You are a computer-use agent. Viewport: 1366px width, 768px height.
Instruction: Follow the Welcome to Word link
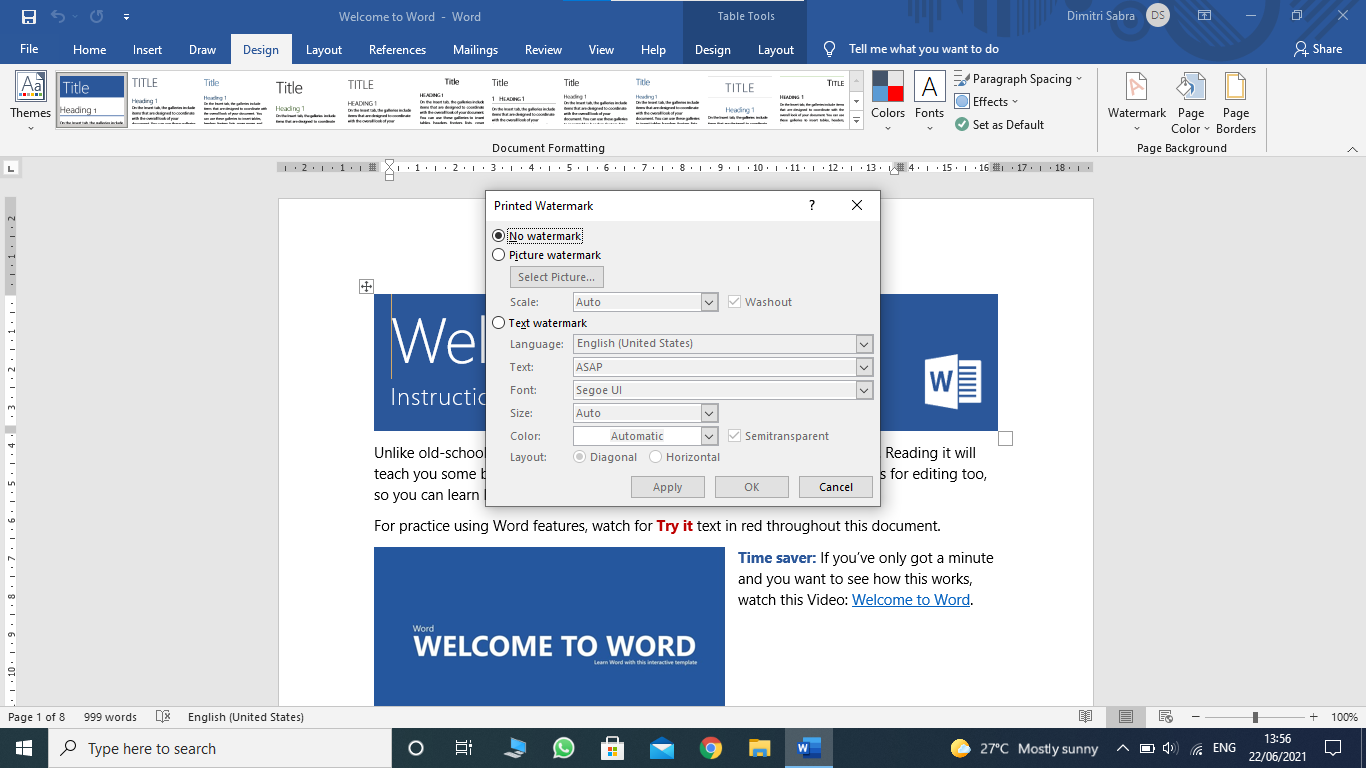[x=910, y=600]
